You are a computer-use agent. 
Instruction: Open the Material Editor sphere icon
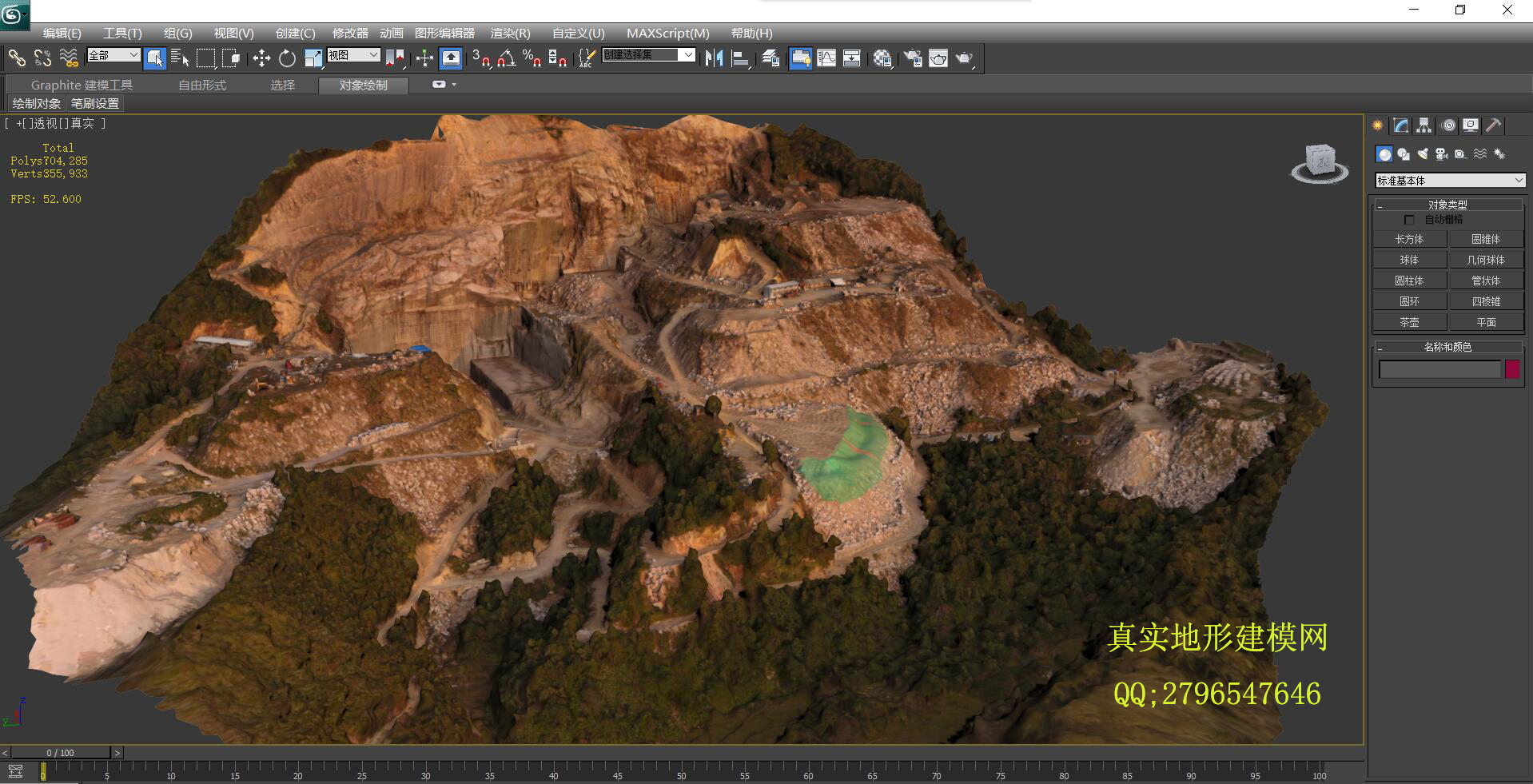coord(882,58)
